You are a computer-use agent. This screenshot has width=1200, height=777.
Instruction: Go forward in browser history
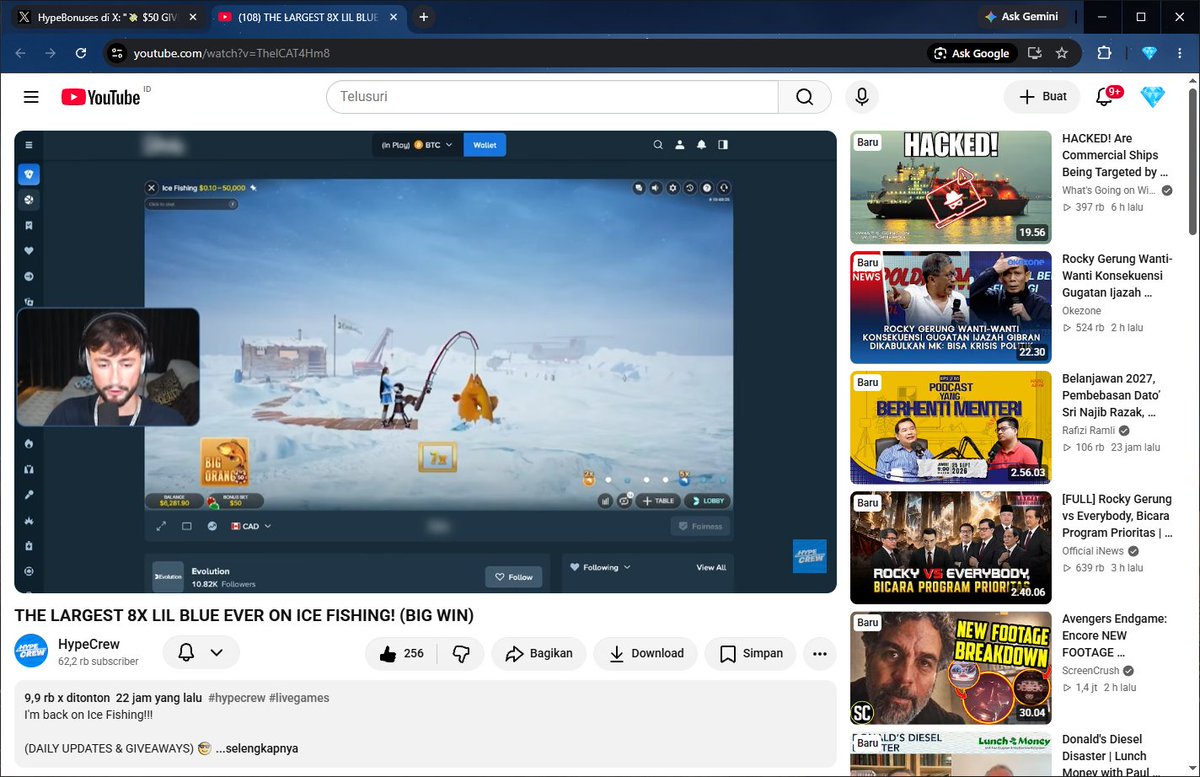(50, 53)
